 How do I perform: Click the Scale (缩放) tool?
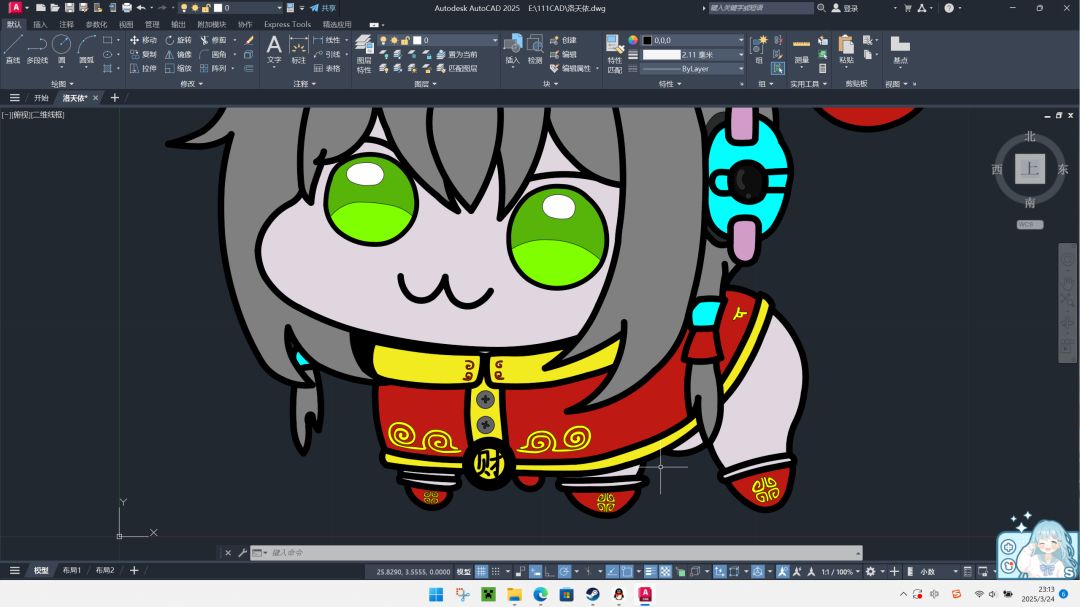point(178,68)
